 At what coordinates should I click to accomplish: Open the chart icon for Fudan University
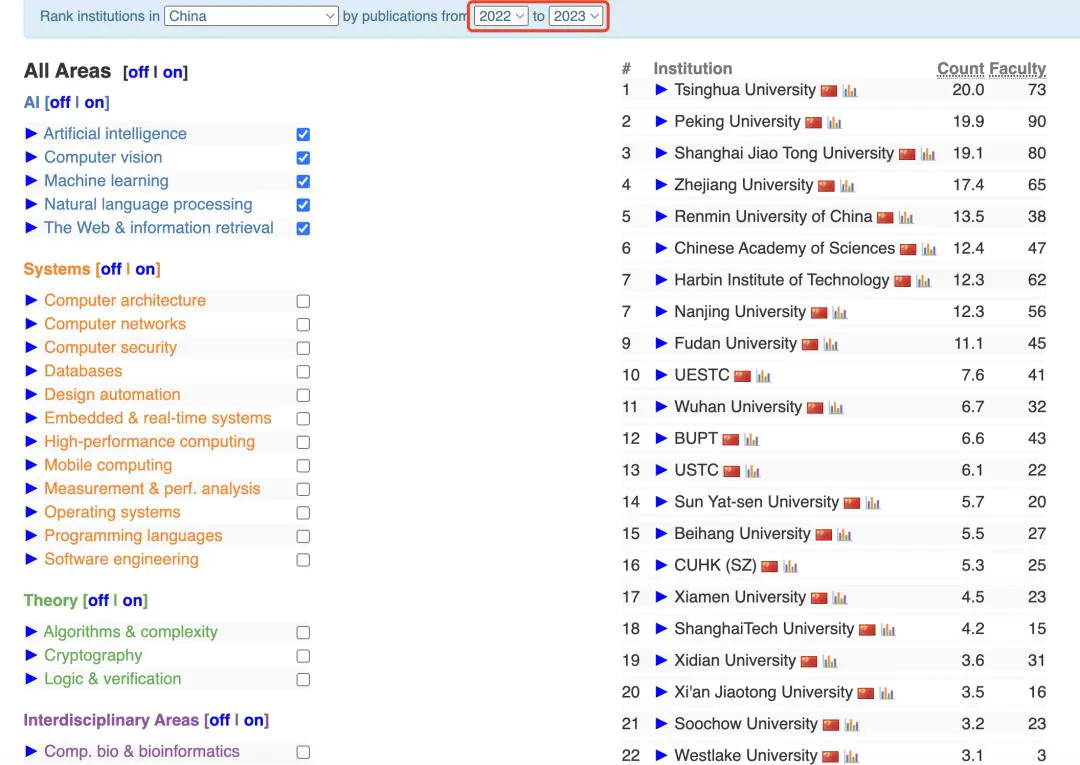pyautogui.click(x=831, y=344)
